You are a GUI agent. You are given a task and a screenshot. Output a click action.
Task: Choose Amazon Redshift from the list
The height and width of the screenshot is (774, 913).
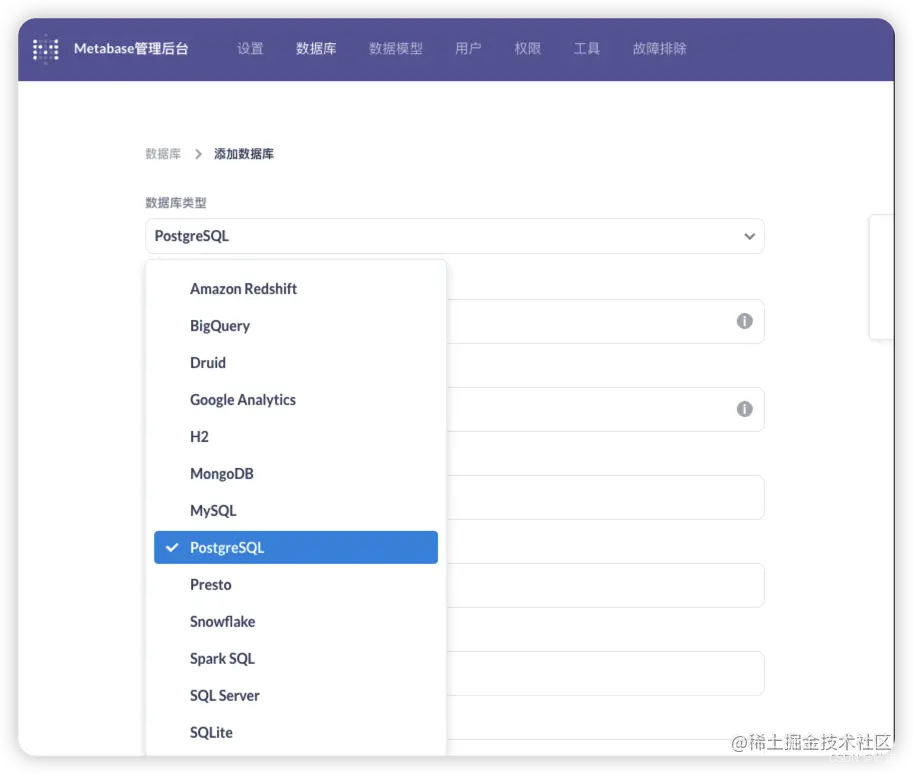[296, 289]
